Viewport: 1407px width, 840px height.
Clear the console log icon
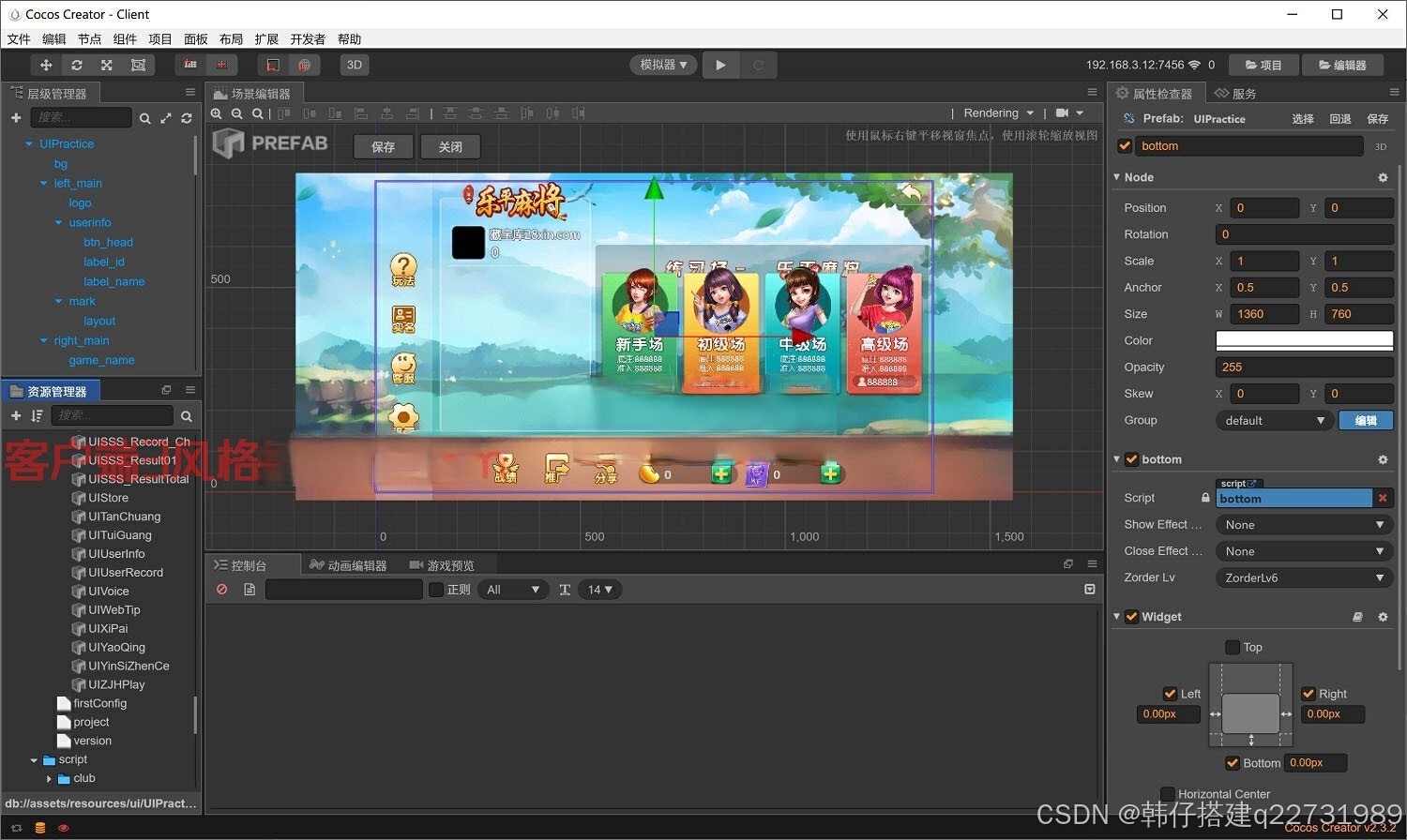pos(222,590)
